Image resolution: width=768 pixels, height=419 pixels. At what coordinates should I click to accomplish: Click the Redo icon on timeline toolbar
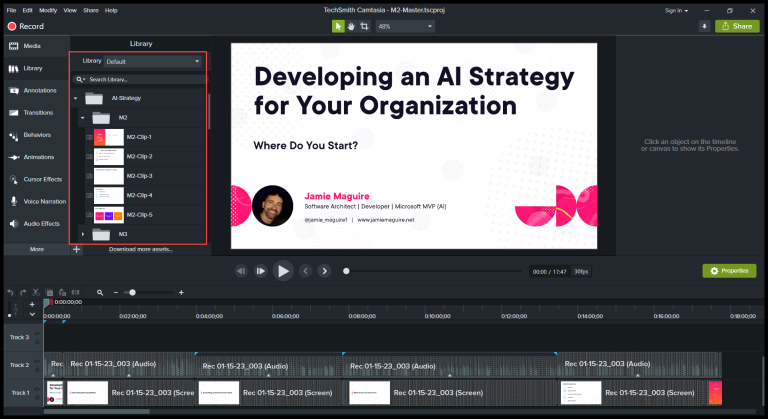pos(23,293)
